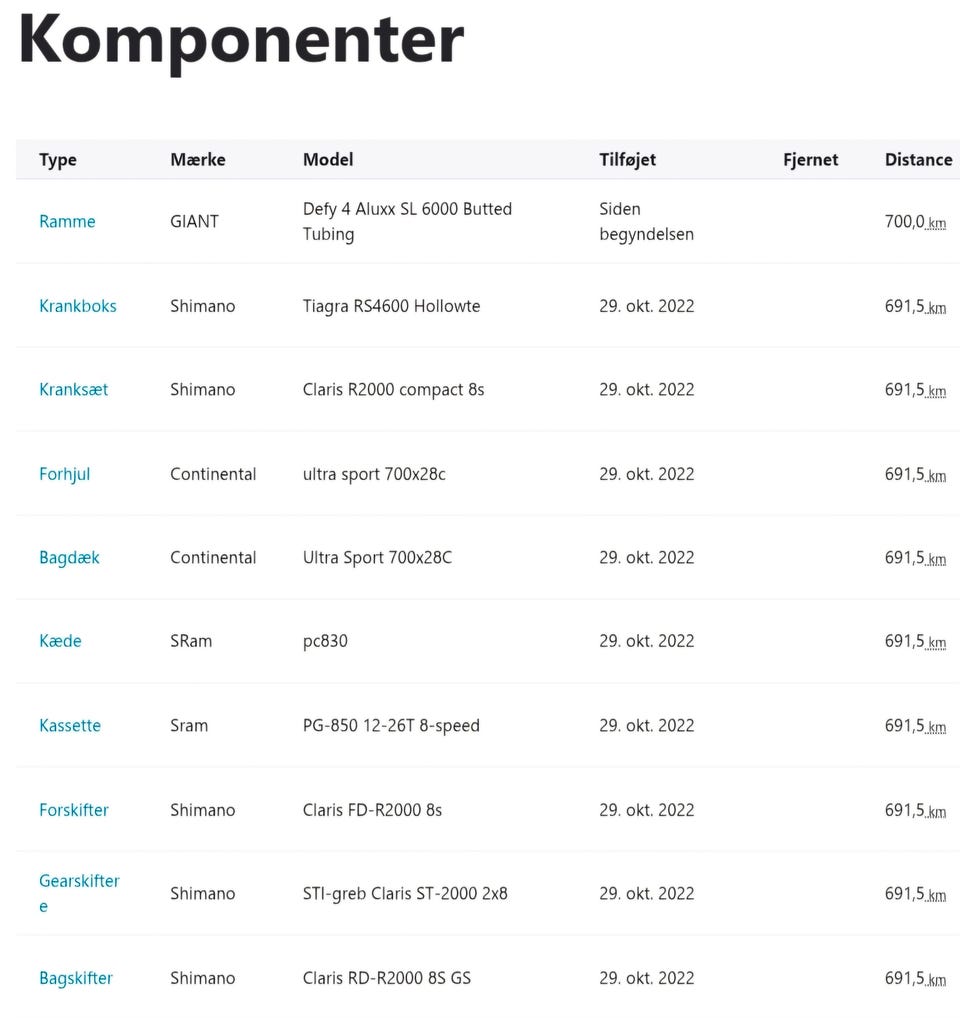Screen dimensions: 960x1018
Task: Open the Ramme component link
Action: (x=67, y=222)
